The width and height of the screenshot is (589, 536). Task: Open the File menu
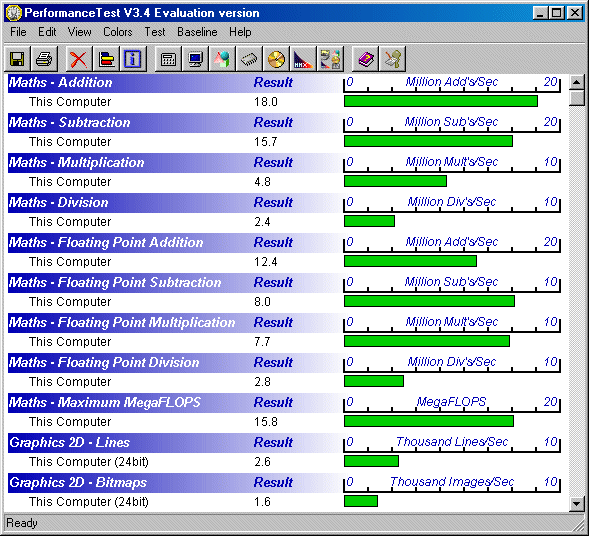click(18, 32)
